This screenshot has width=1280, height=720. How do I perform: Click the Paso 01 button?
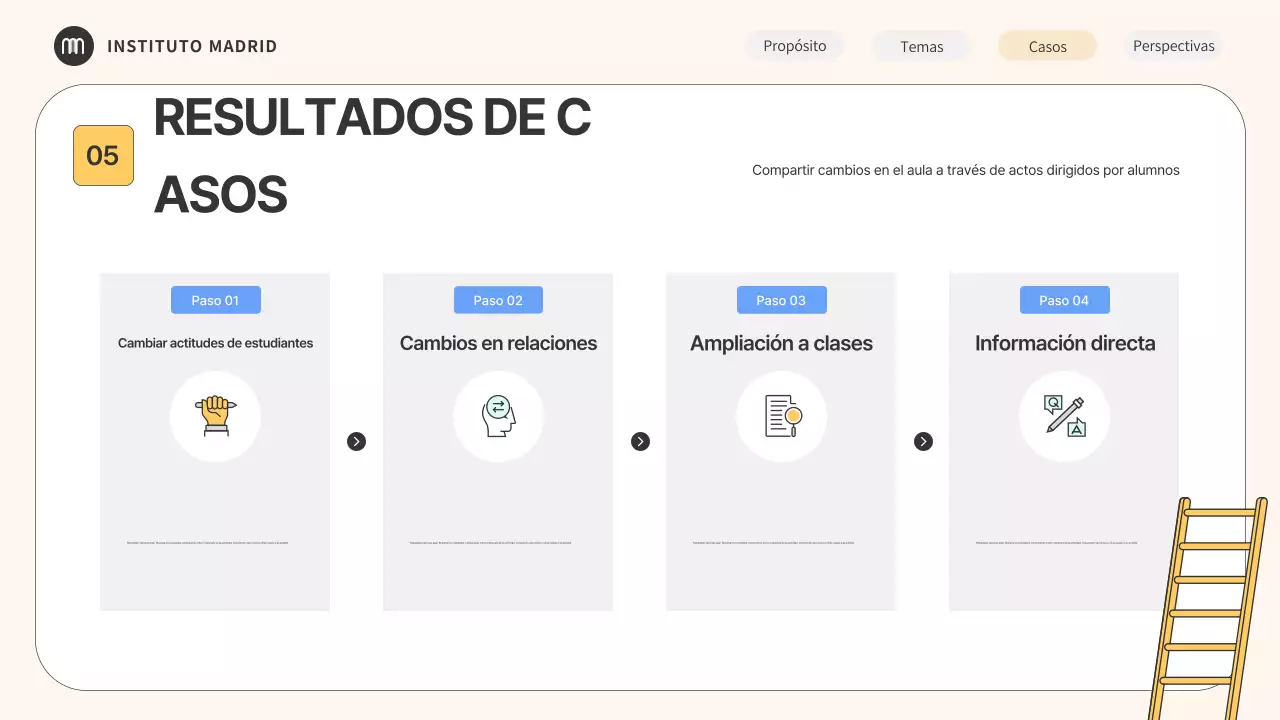point(215,300)
